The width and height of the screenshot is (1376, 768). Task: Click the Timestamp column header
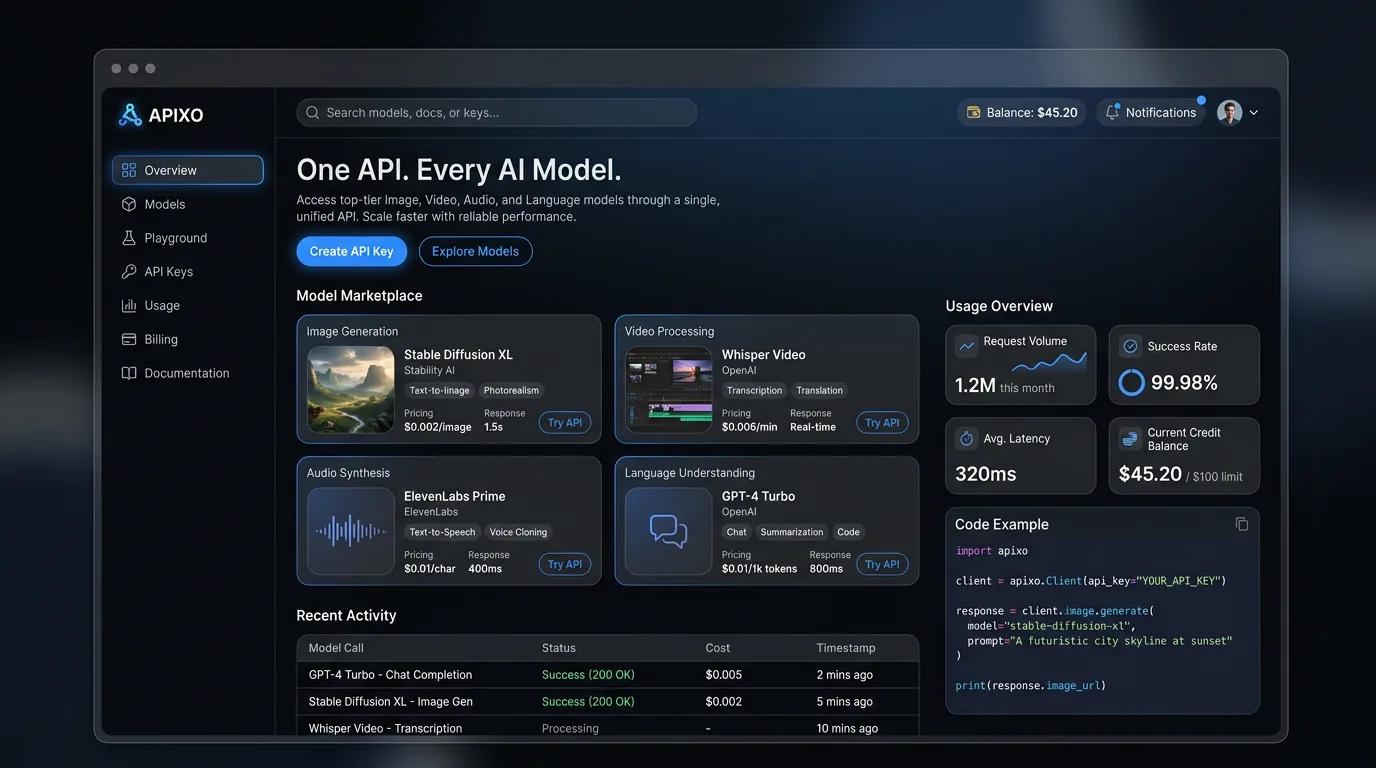[x=846, y=648]
